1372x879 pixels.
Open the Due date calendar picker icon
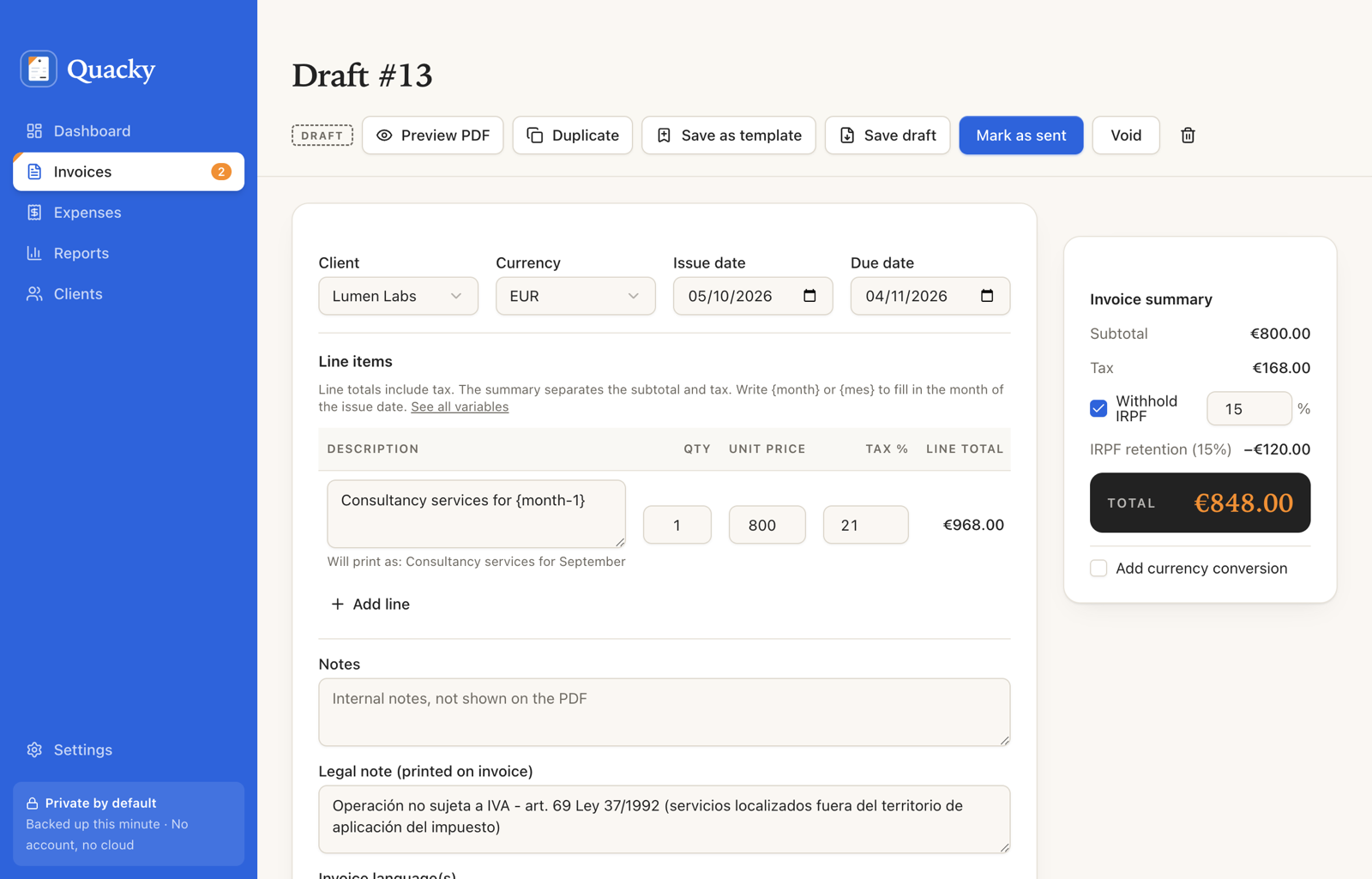pos(987,296)
